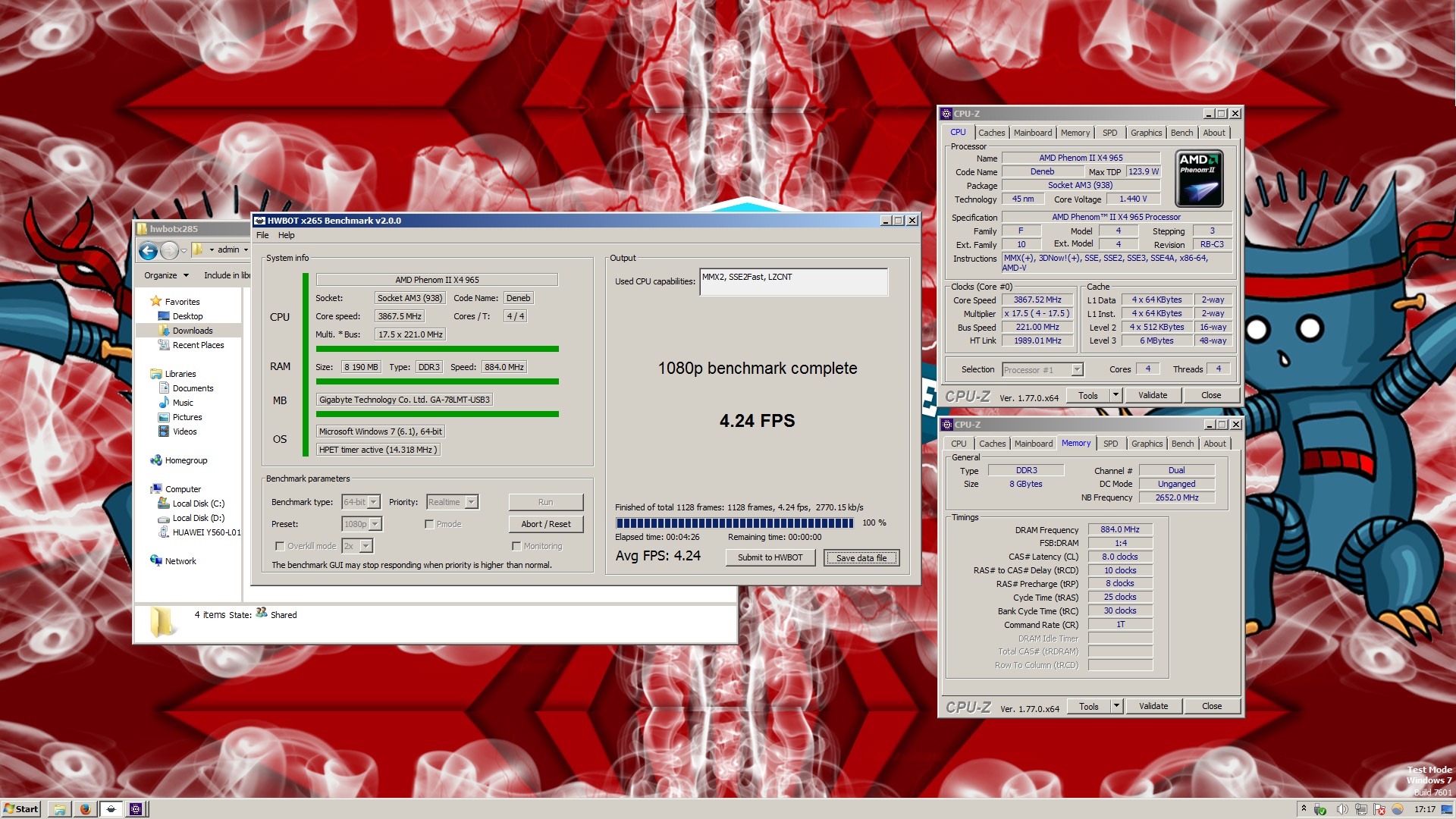
Task: Show hidden system tray icons
Action: click(x=1303, y=809)
